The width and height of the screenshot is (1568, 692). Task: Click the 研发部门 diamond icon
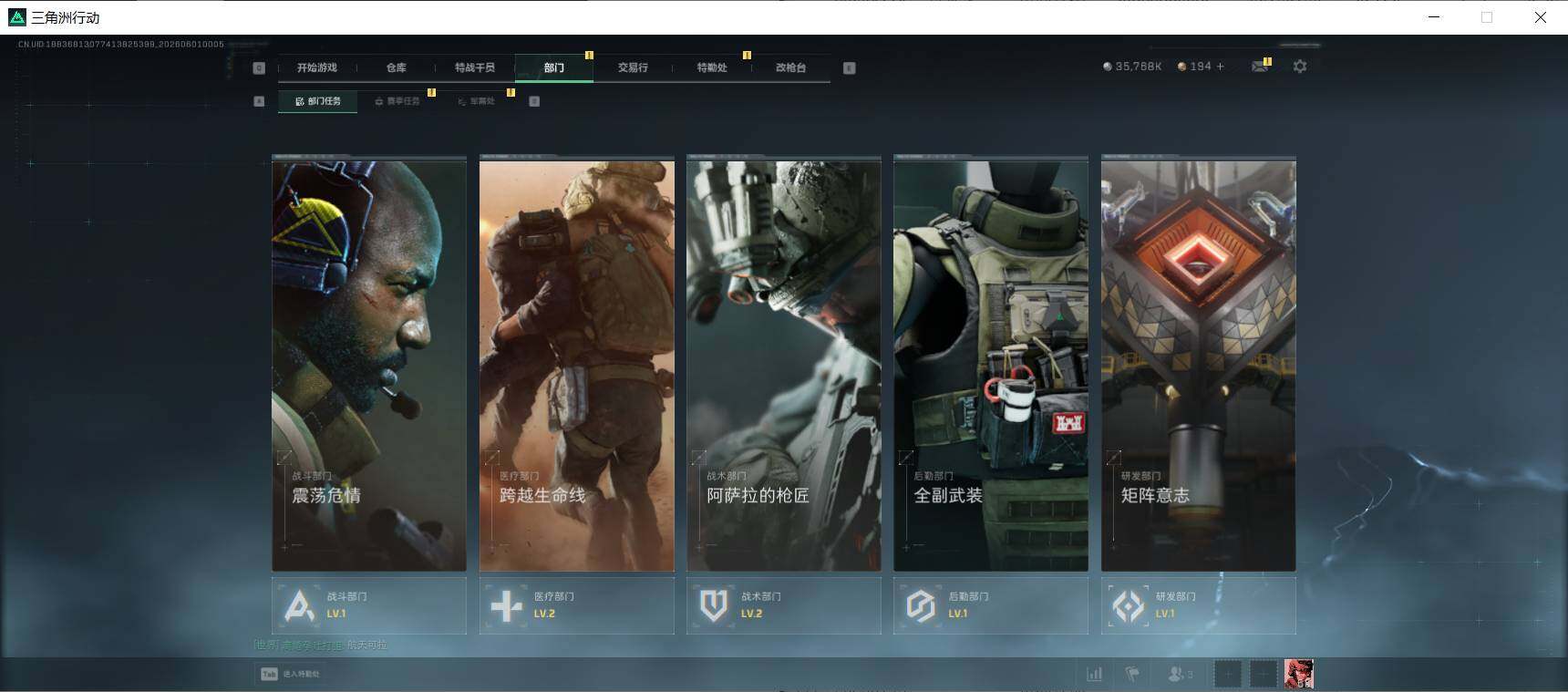pos(1129,606)
